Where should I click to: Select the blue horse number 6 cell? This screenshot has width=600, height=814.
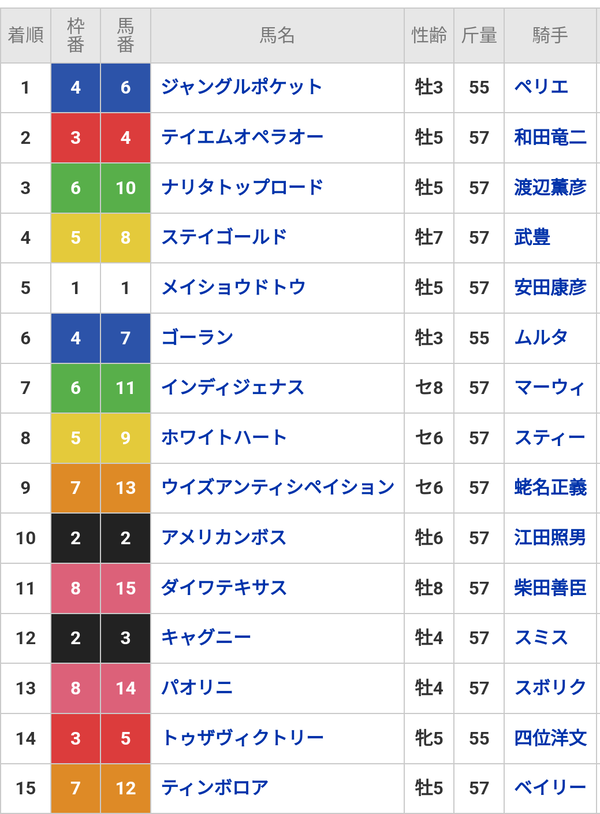click(126, 87)
